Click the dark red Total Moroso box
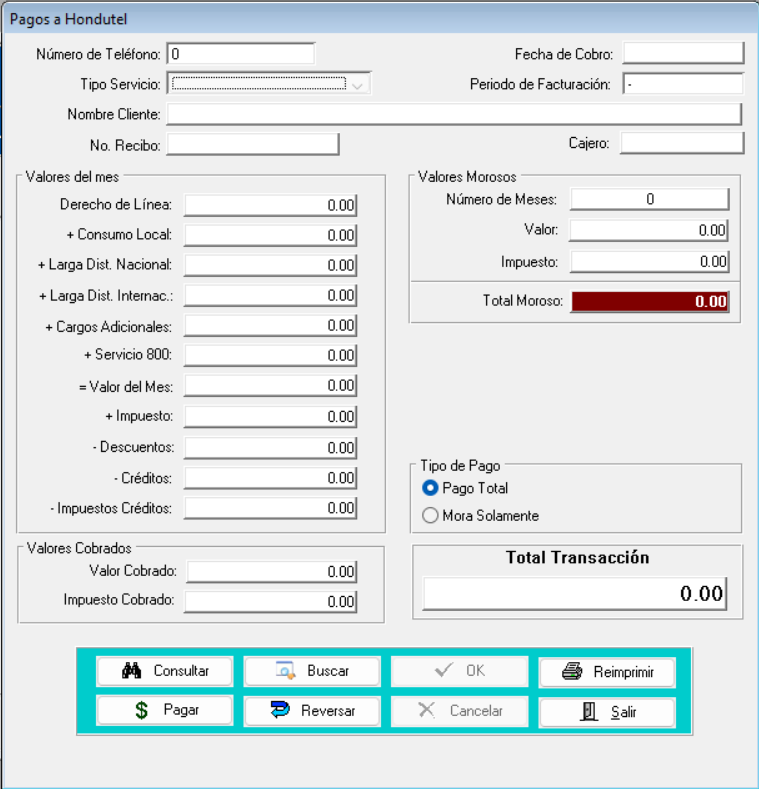 click(x=649, y=301)
